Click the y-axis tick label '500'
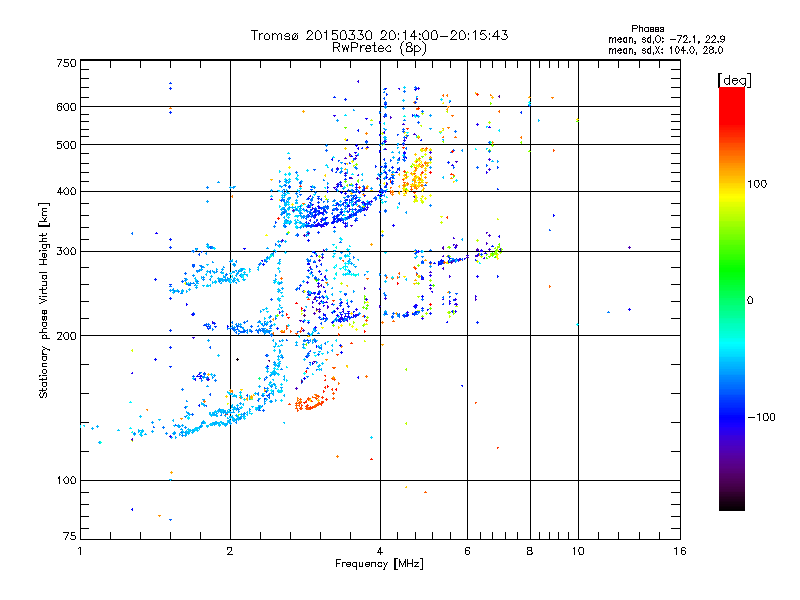 coord(66,145)
